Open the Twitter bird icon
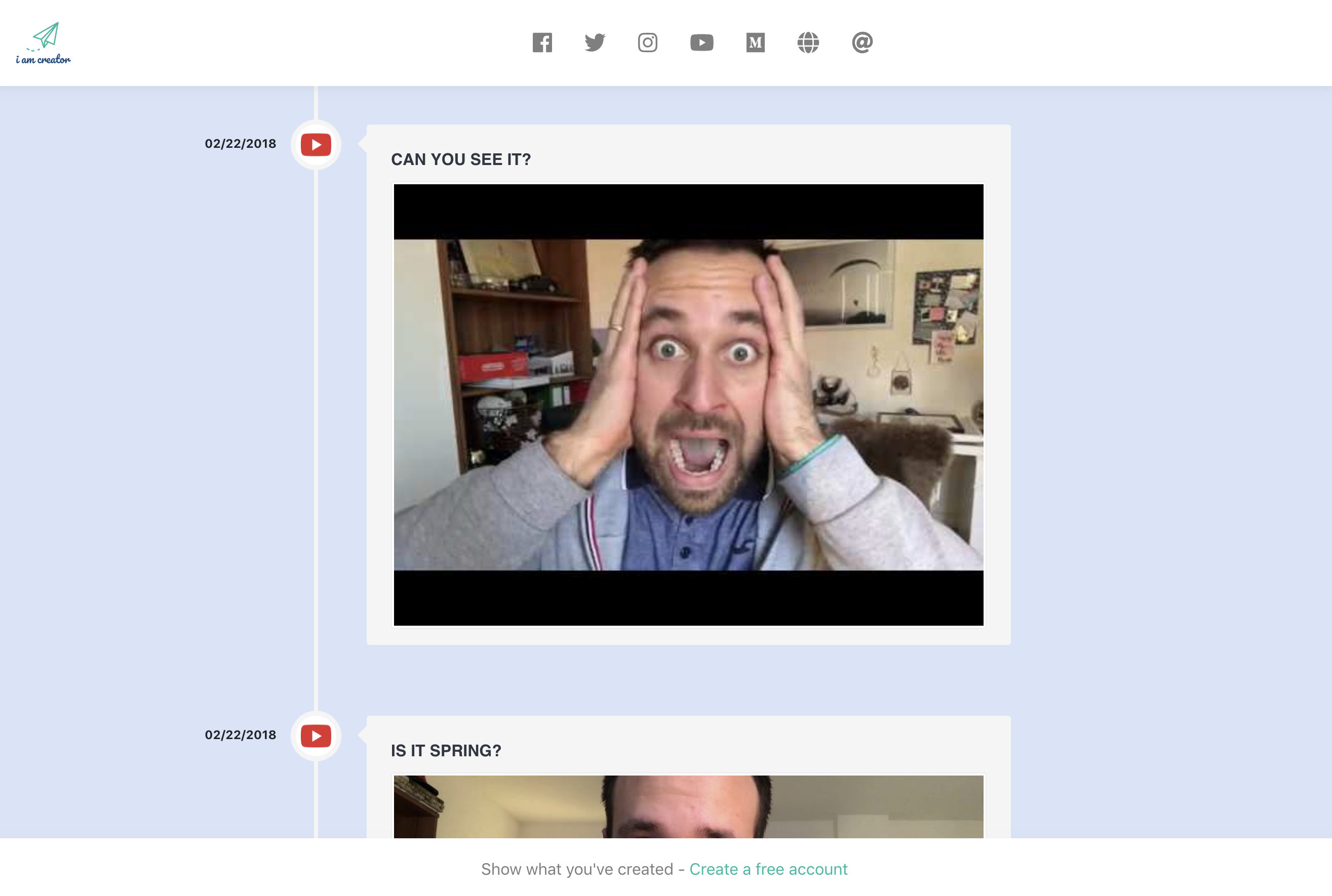Viewport: 1332px width, 896px height. [x=595, y=43]
